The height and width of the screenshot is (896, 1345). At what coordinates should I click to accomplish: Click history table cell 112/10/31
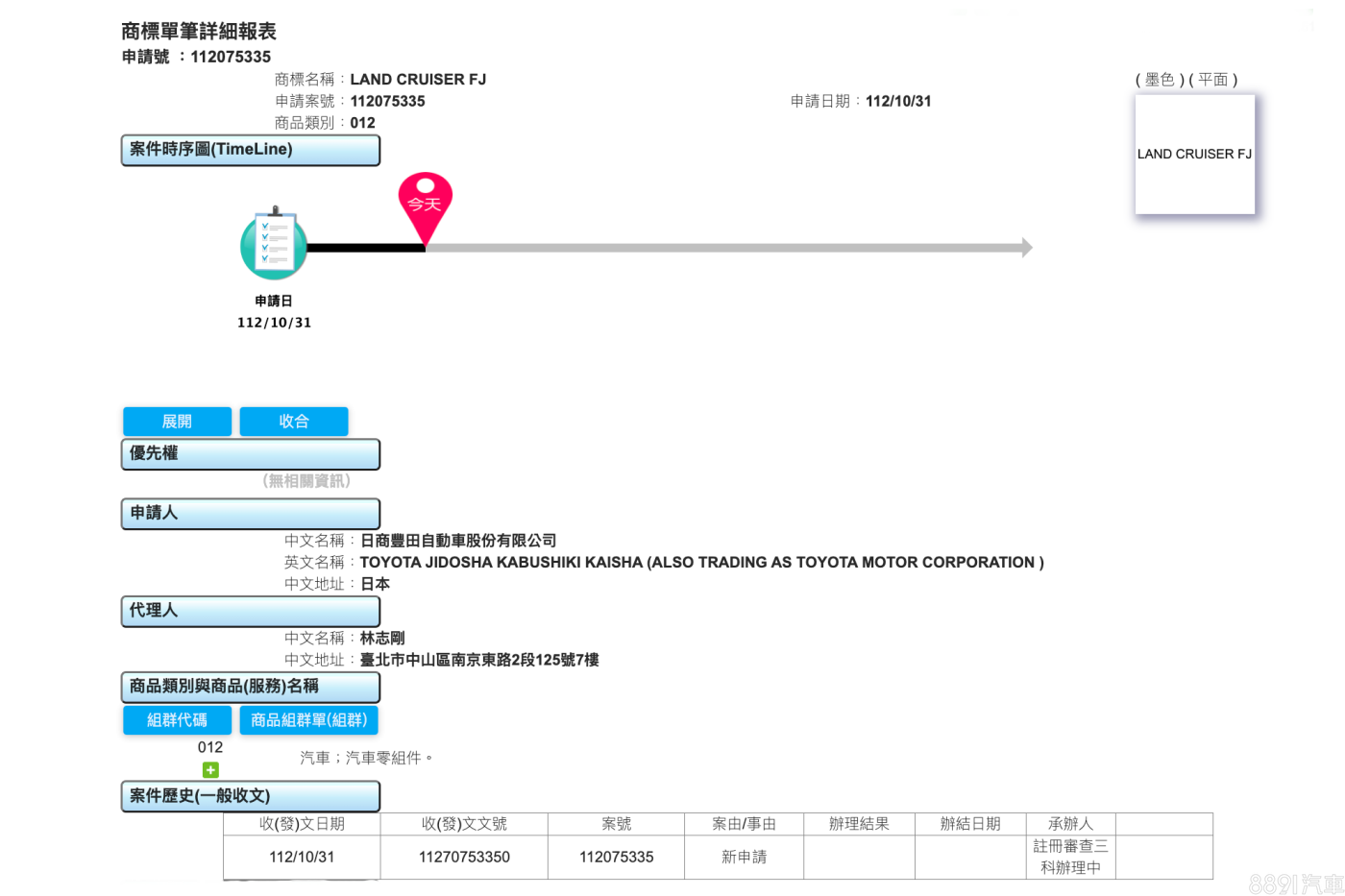point(302,857)
